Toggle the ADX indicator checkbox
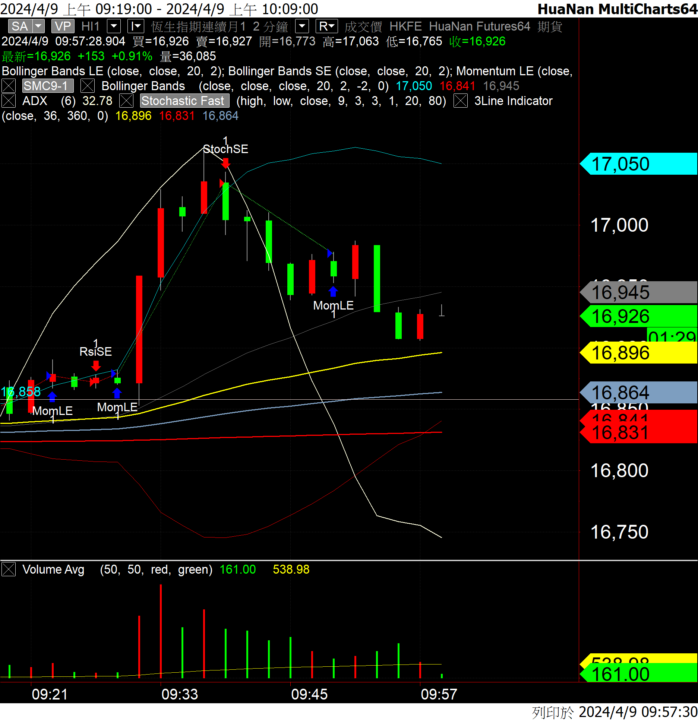Image resolution: width=698 pixels, height=720 pixels. [x=8, y=101]
